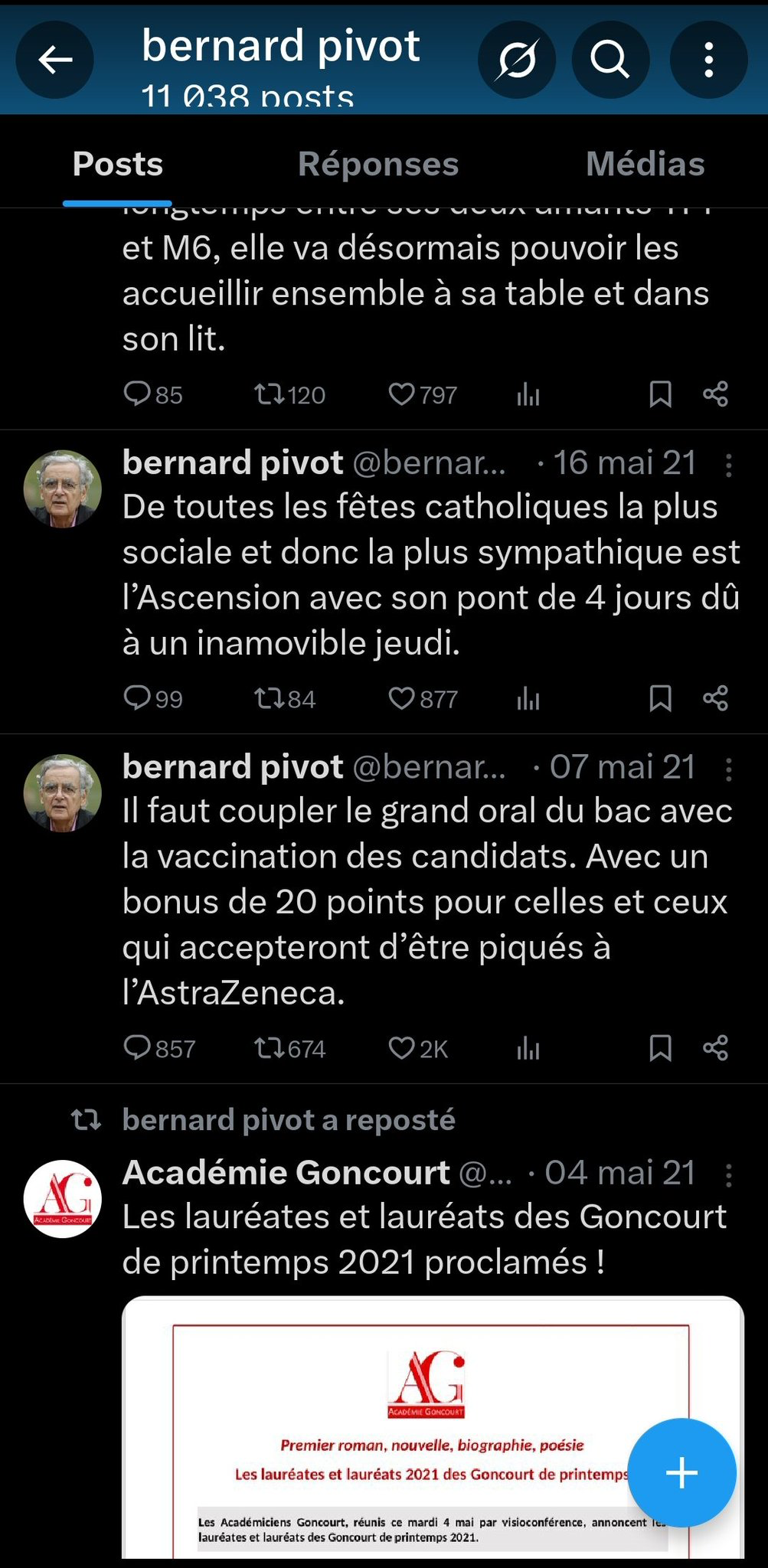
Task: Reply to the AstraZeneca vaccination post
Action: tap(138, 1048)
